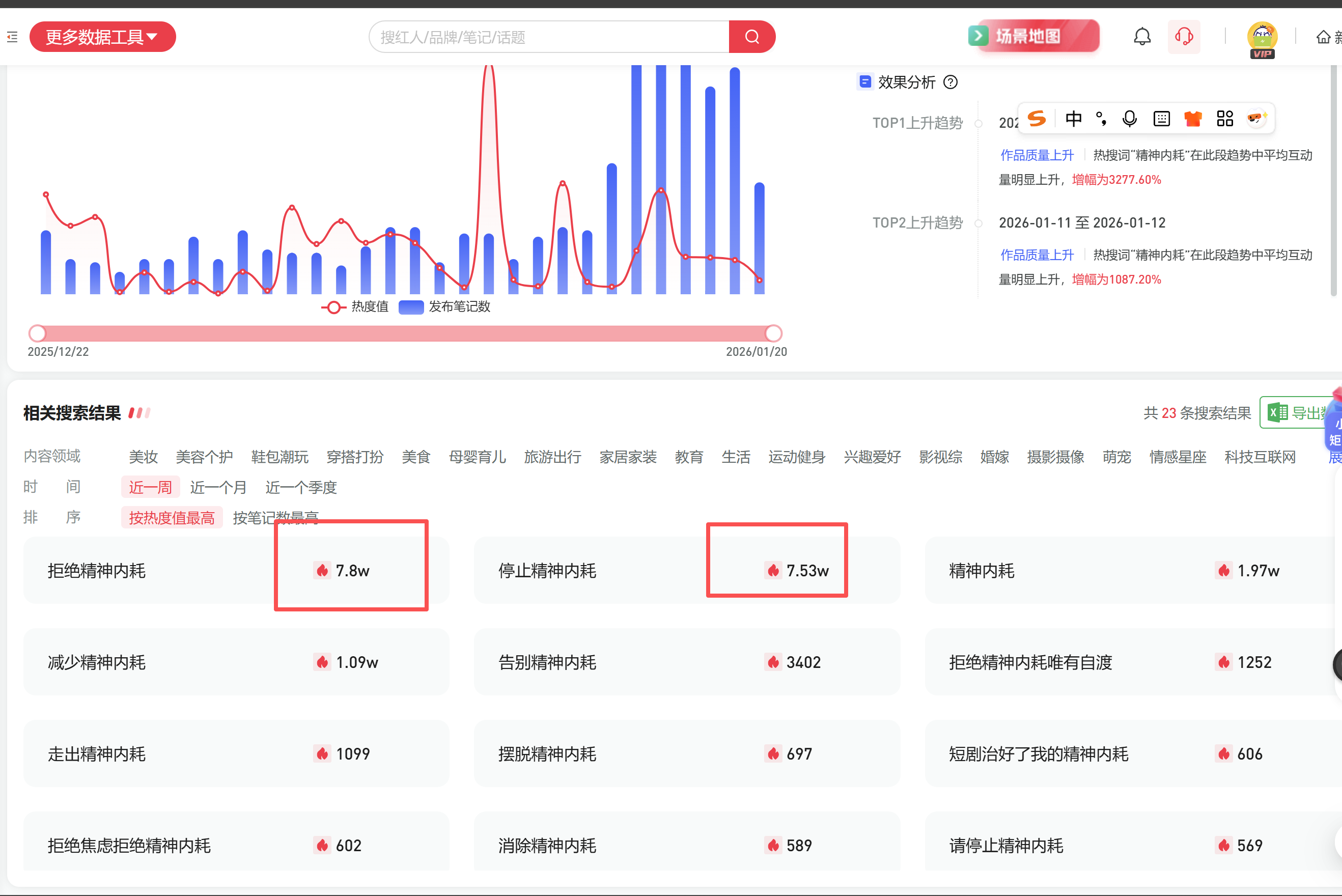Screen dimensions: 1342x896
Task: Select the 近一个季度 time range
Action: click(301, 487)
